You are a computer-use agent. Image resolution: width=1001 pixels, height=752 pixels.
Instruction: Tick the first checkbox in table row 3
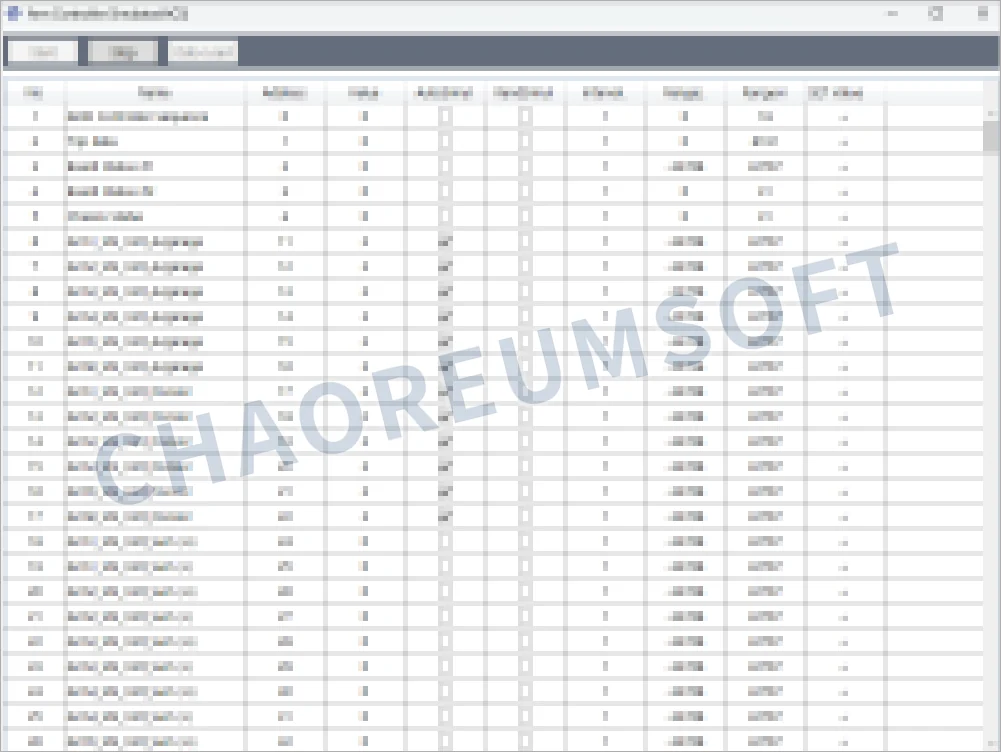(446, 166)
